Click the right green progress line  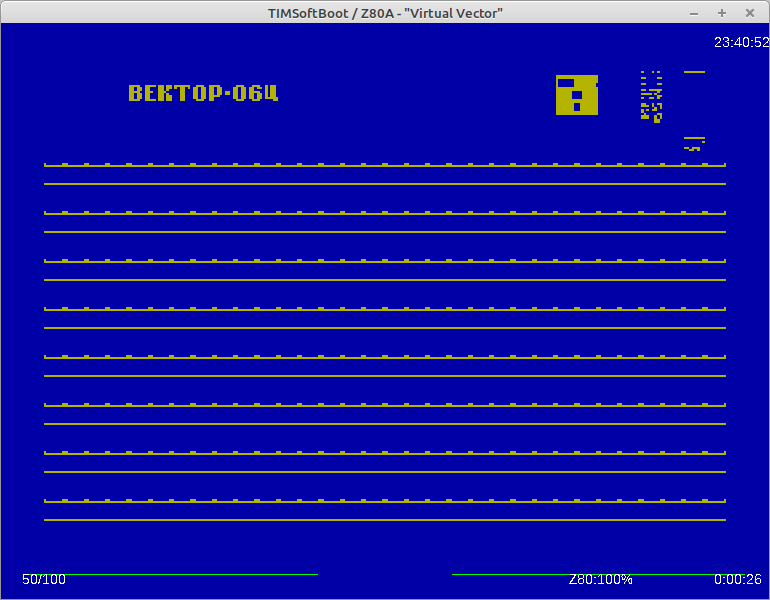click(x=600, y=574)
